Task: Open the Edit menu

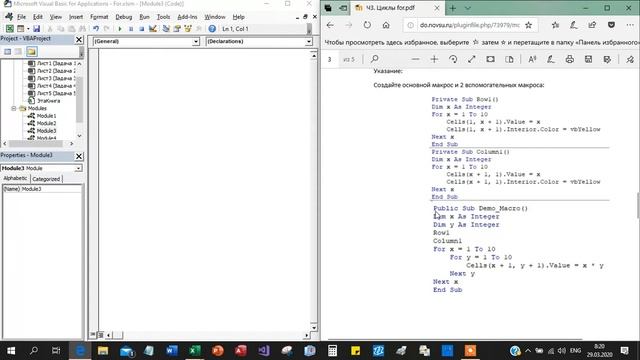Action: click(x=38, y=17)
